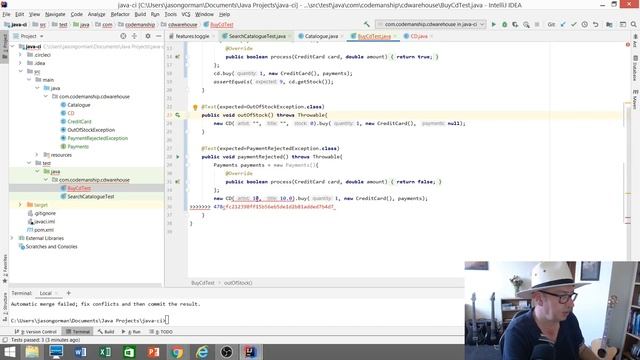
Task: Switch to SearchCatalogueTest.java editor tab
Action: [x=257, y=36]
